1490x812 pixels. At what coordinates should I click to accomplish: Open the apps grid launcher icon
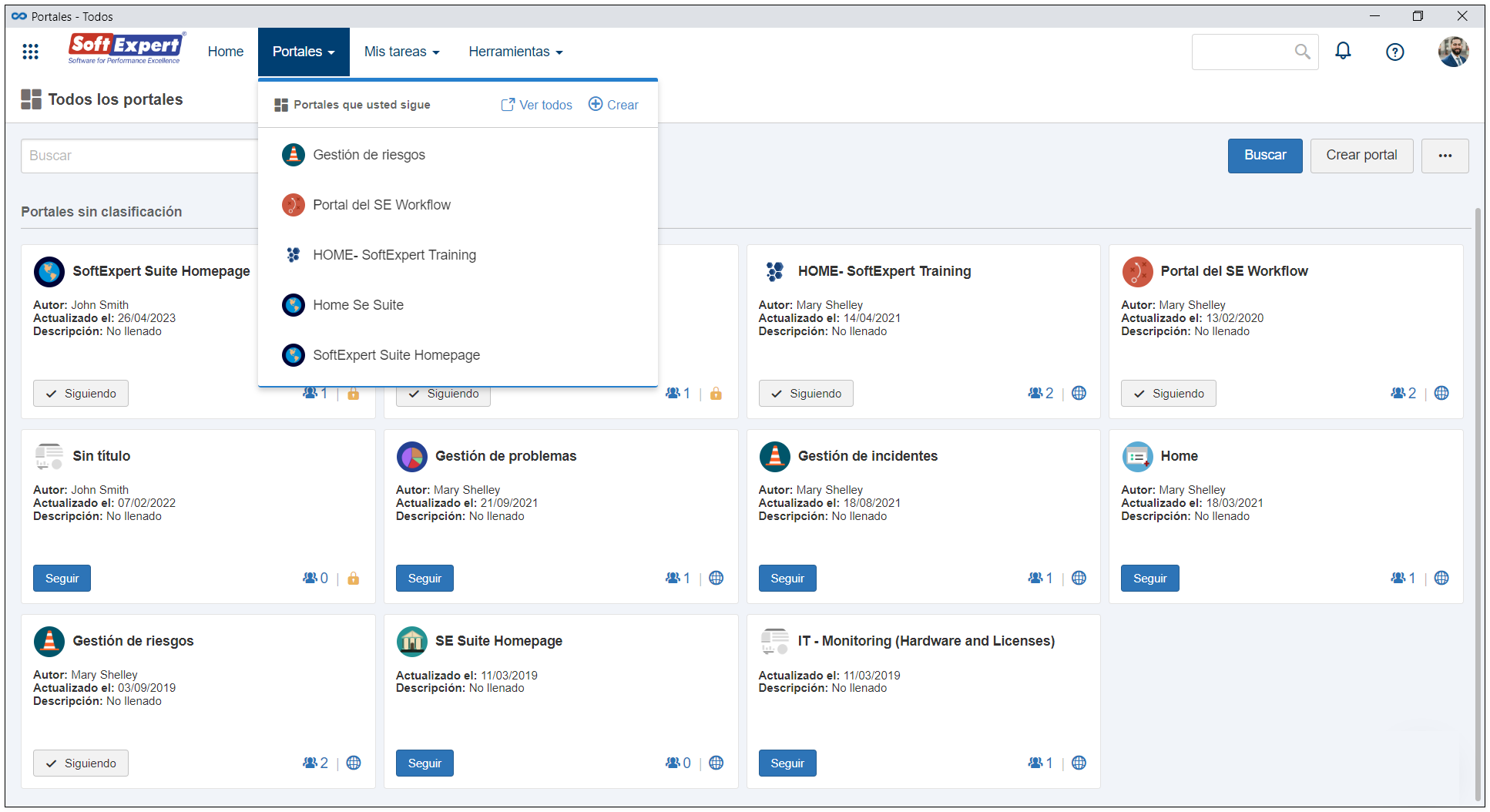[30, 52]
